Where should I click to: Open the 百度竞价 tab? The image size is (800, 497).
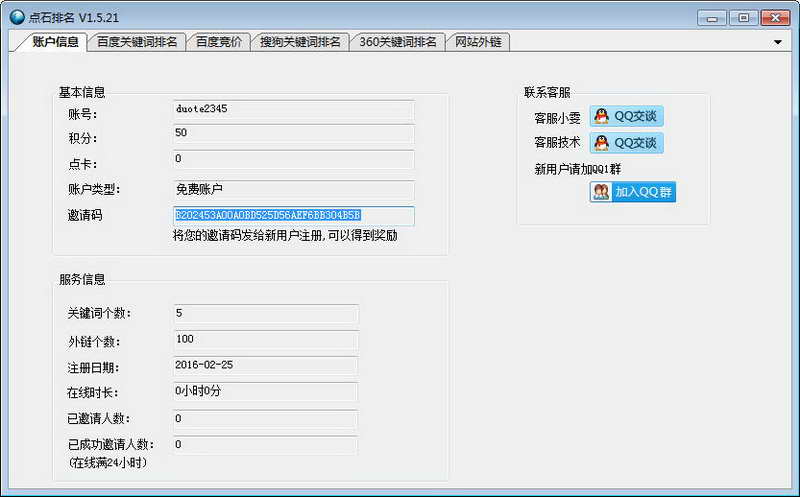pyautogui.click(x=218, y=42)
